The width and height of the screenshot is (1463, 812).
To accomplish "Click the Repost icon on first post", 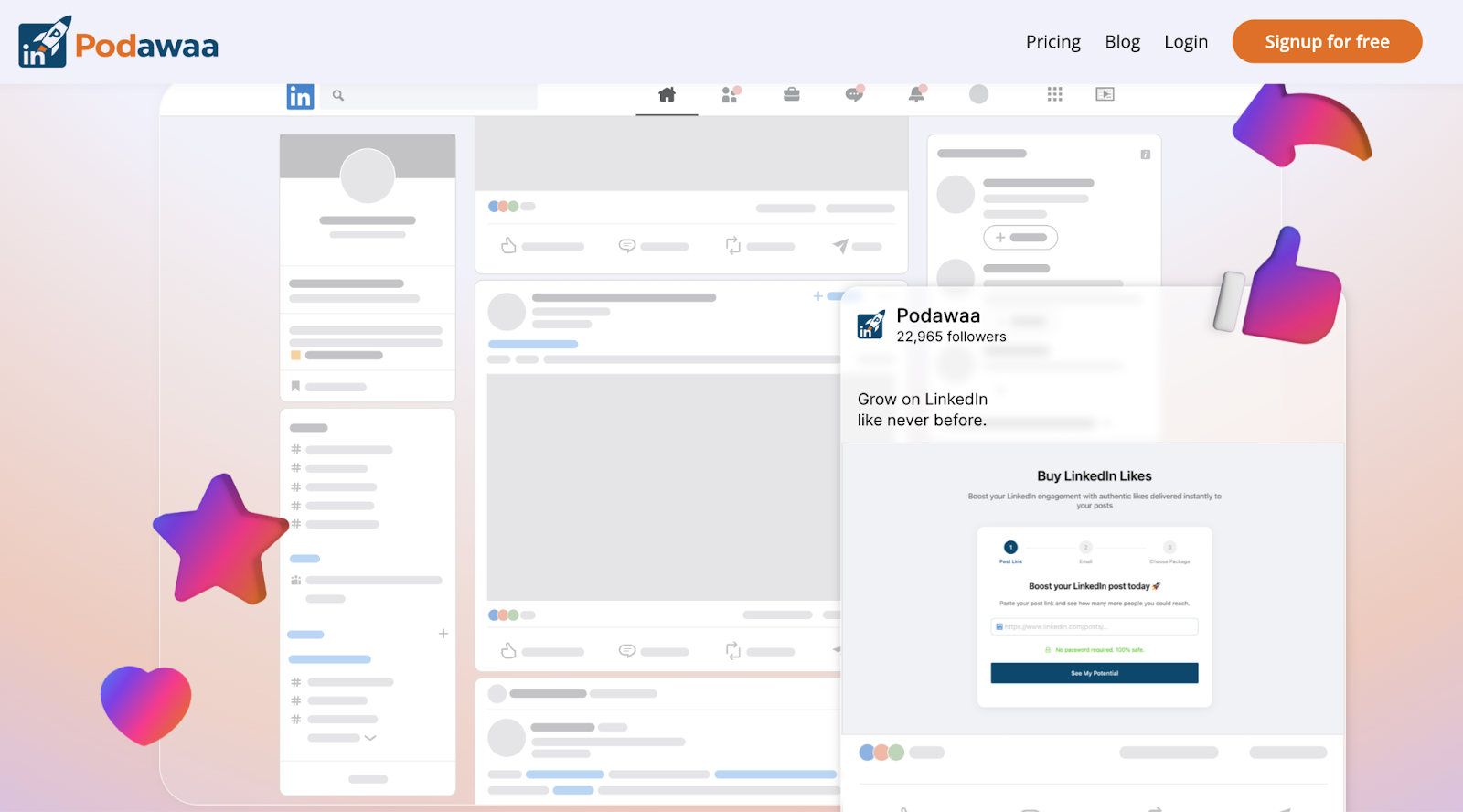I will [x=733, y=245].
